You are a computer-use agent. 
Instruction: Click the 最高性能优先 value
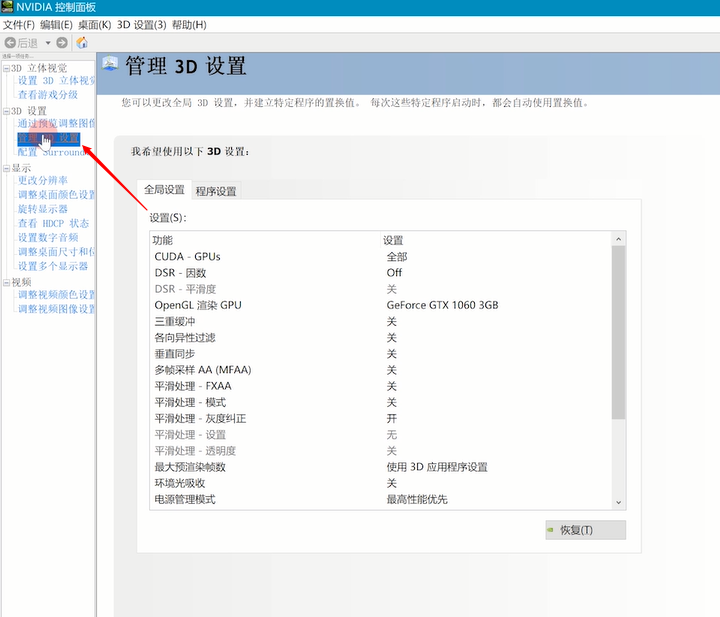[417, 499]
